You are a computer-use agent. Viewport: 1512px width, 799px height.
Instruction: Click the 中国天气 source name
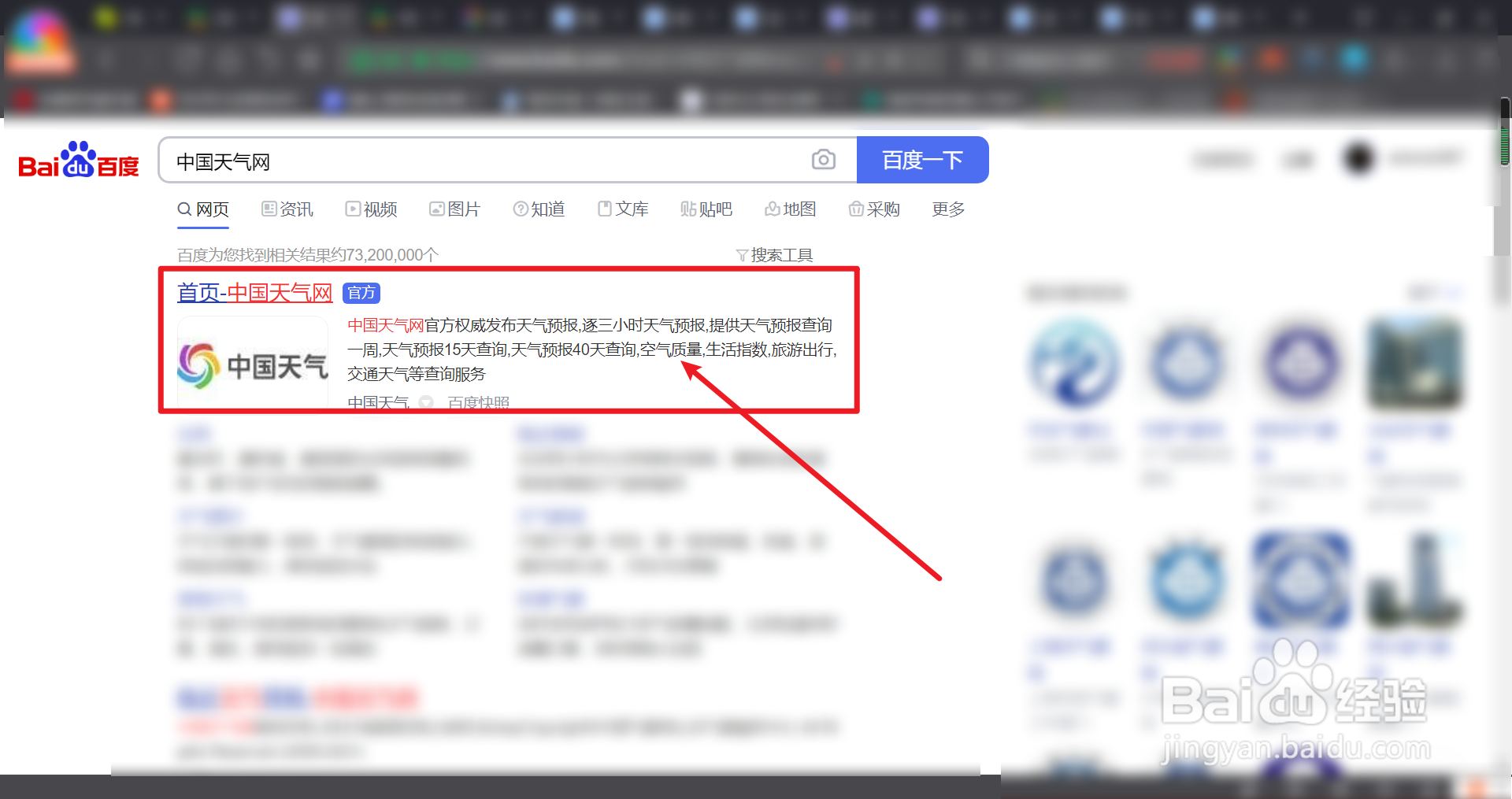379,402
